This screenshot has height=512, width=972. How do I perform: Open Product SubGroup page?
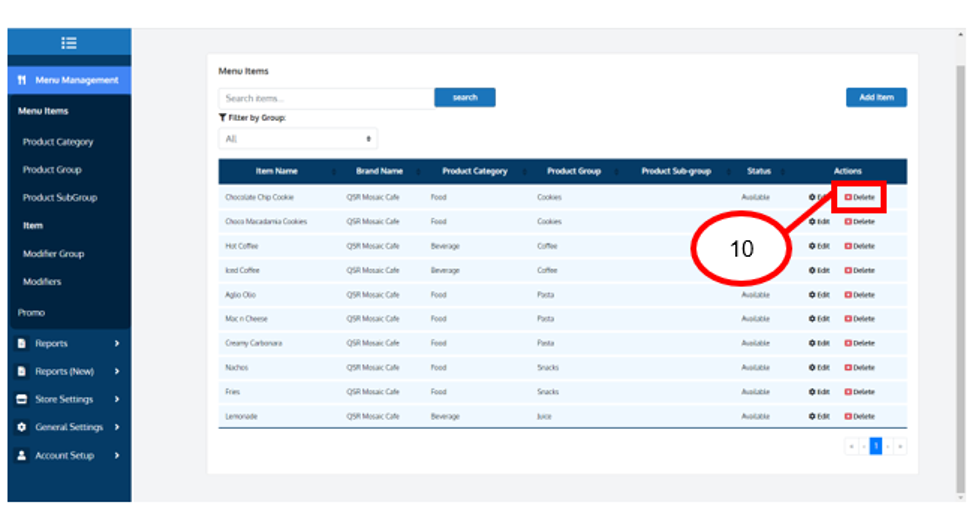(x=60, y=198)
